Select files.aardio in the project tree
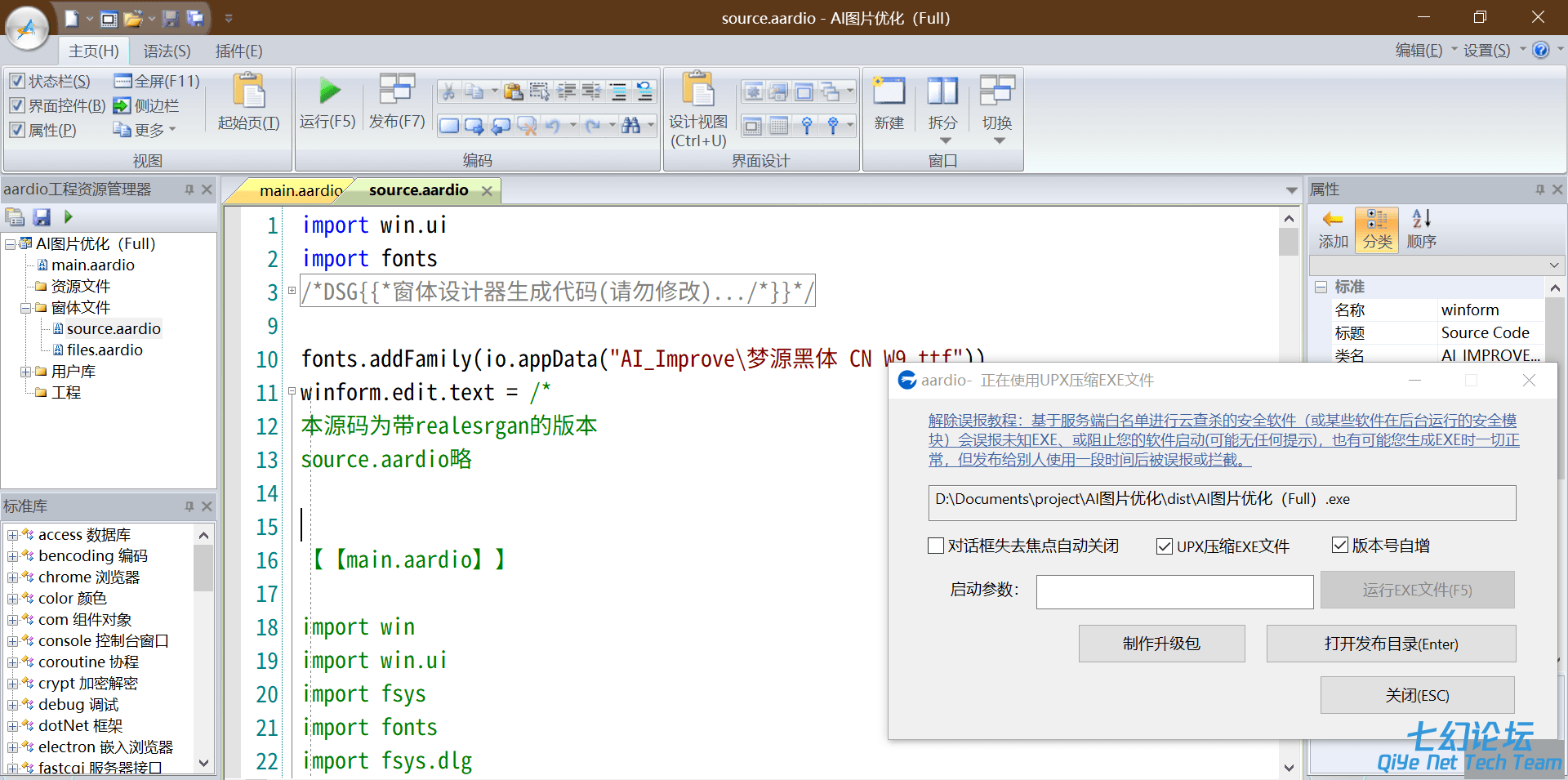Viewport: 1568px width, 780px height. pos(105,350)
